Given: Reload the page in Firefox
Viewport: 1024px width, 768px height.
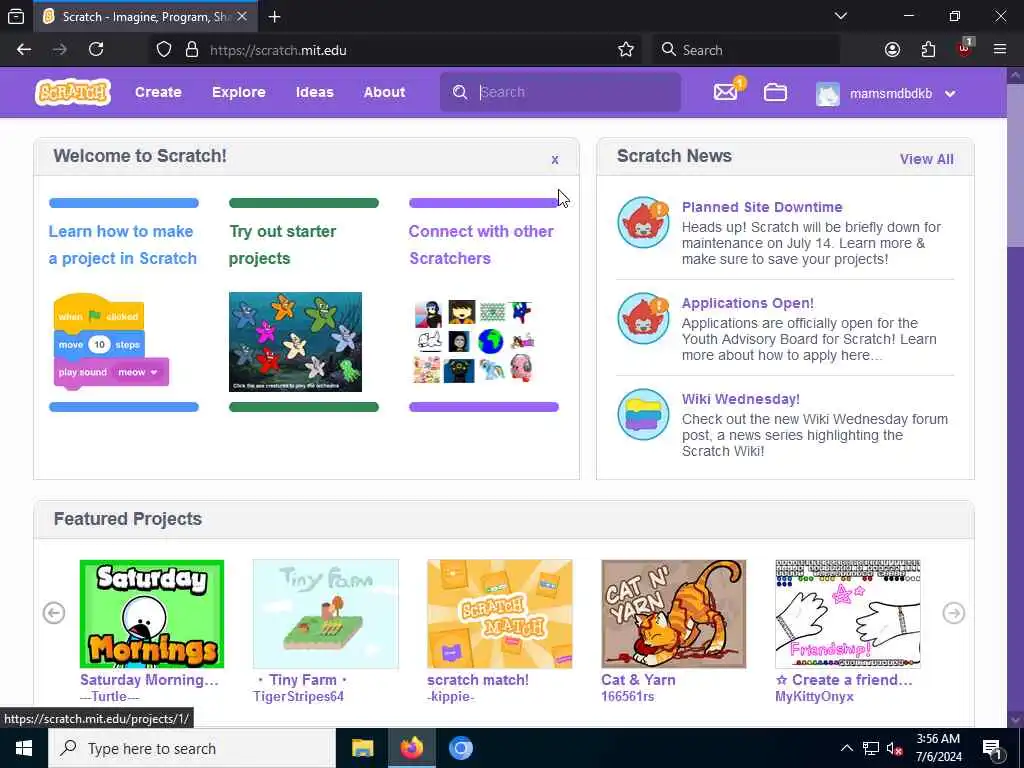Looking at the screenshot, I should click(x=96, y=50).
